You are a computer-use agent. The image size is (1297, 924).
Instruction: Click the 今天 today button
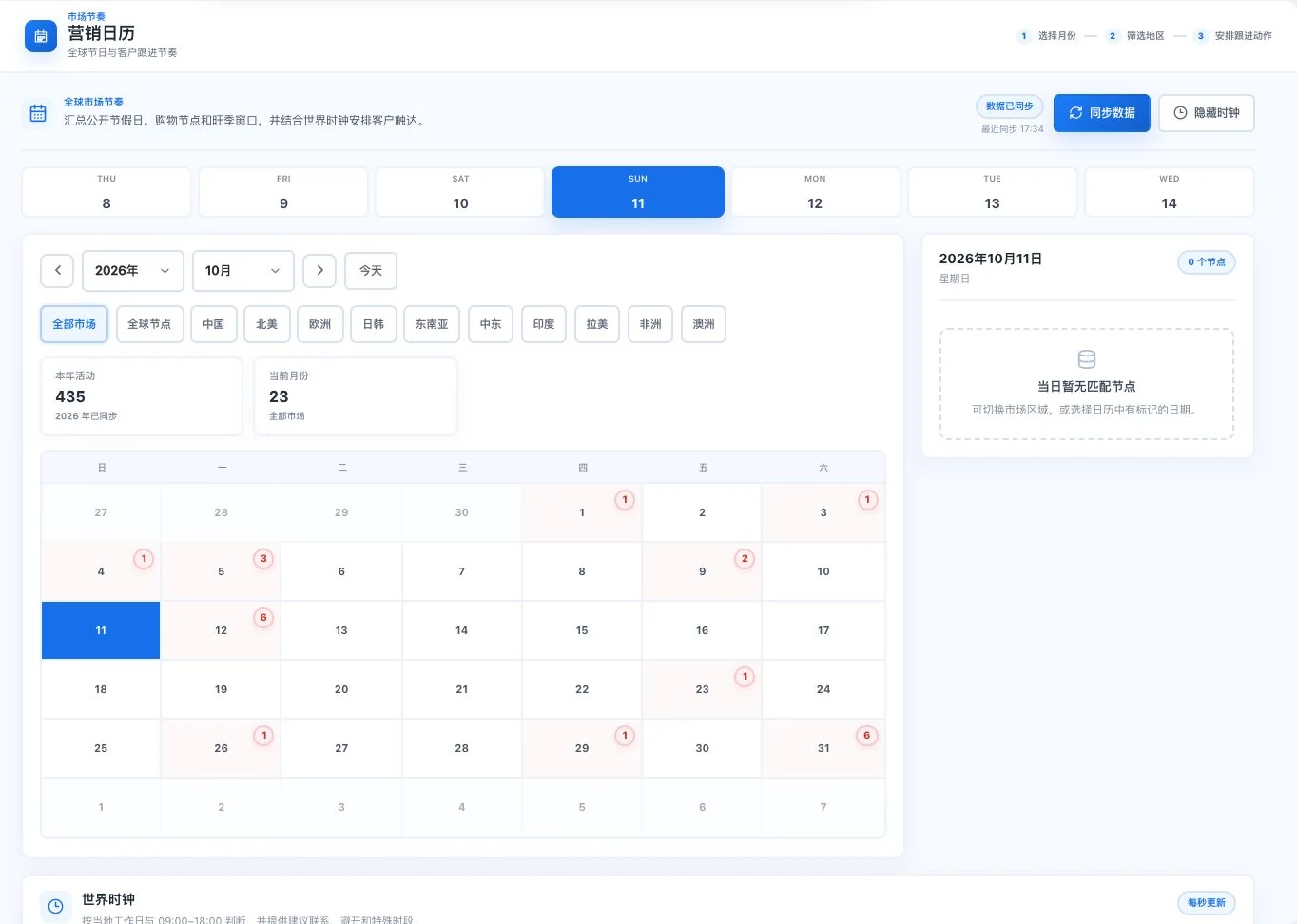click(x=371, y=270)
